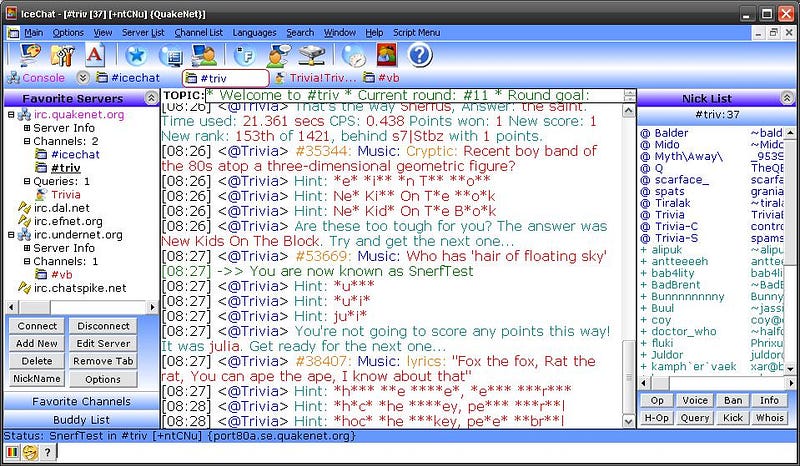Click the '#F' favorite channels toolbar icon

click(x=244, y=55)
